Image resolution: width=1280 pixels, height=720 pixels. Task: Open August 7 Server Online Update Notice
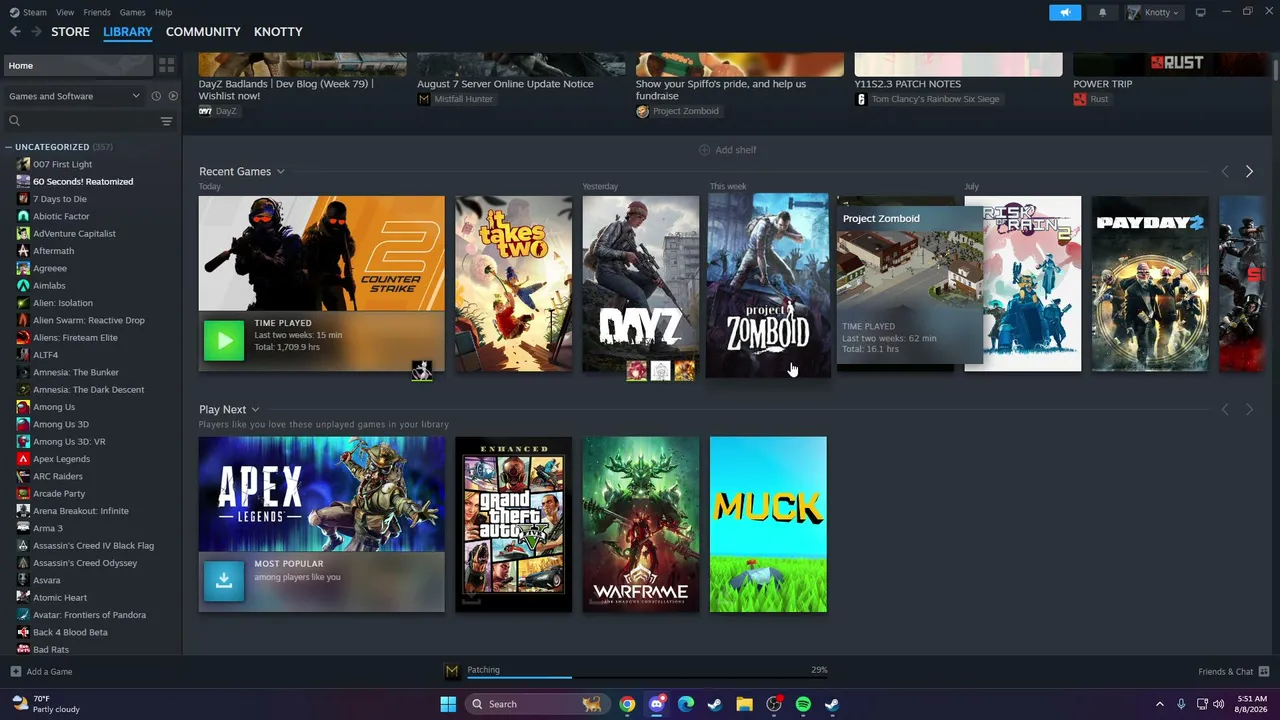(x=505, y=84)
